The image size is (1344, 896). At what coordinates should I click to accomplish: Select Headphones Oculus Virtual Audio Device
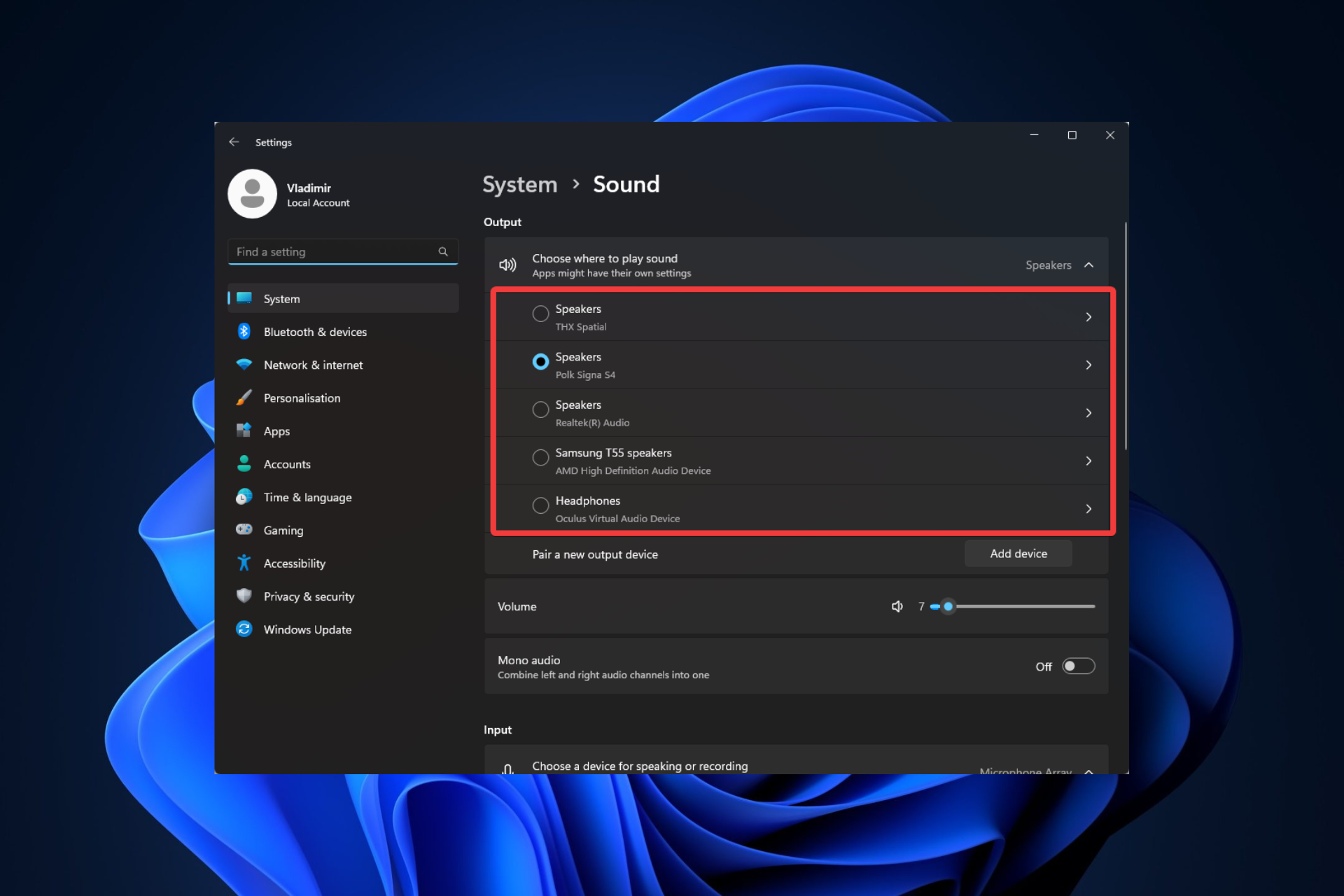coord(540,508)
